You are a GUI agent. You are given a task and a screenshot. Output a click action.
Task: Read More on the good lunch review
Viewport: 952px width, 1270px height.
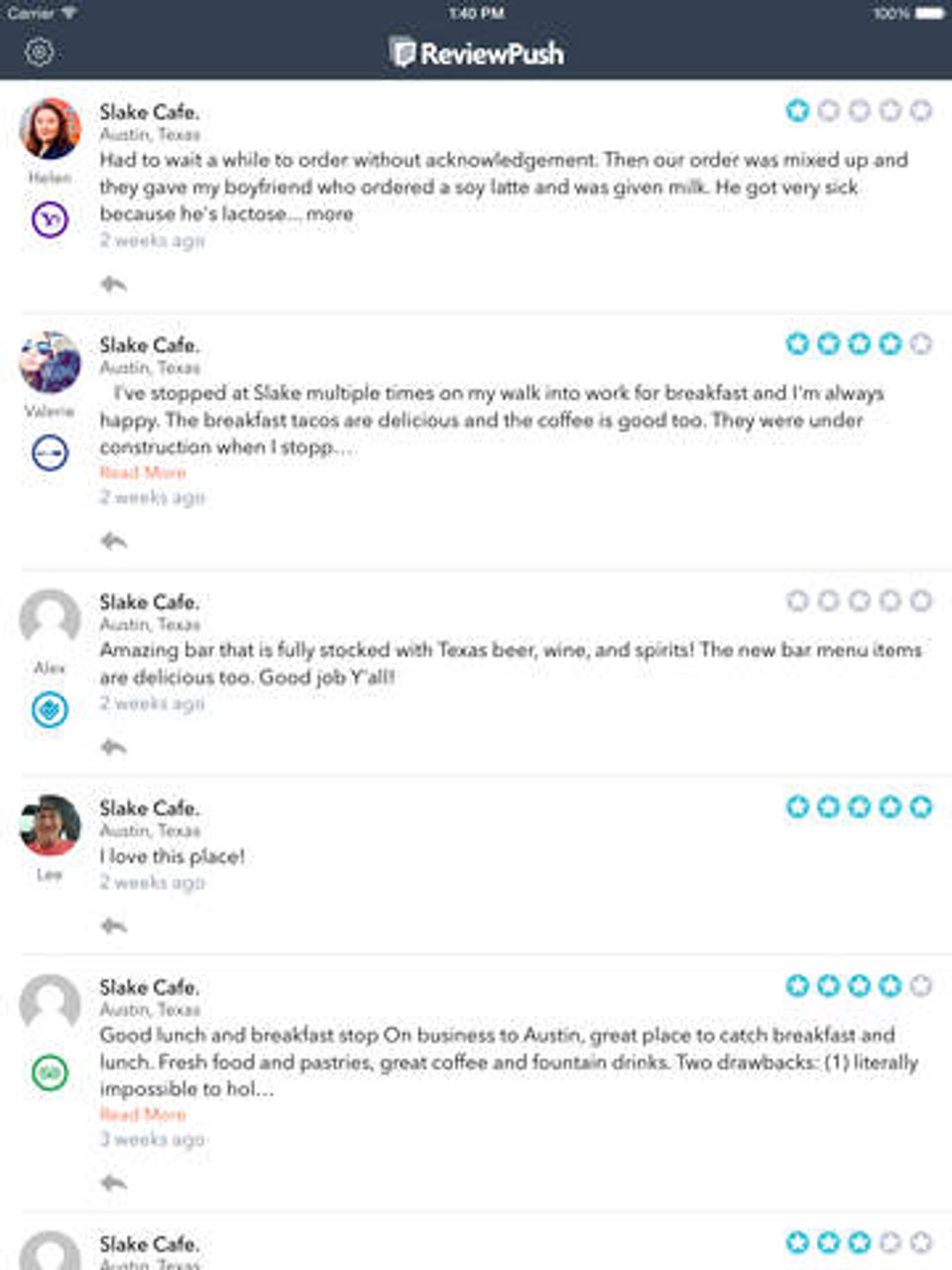(x=143, y=1114)
